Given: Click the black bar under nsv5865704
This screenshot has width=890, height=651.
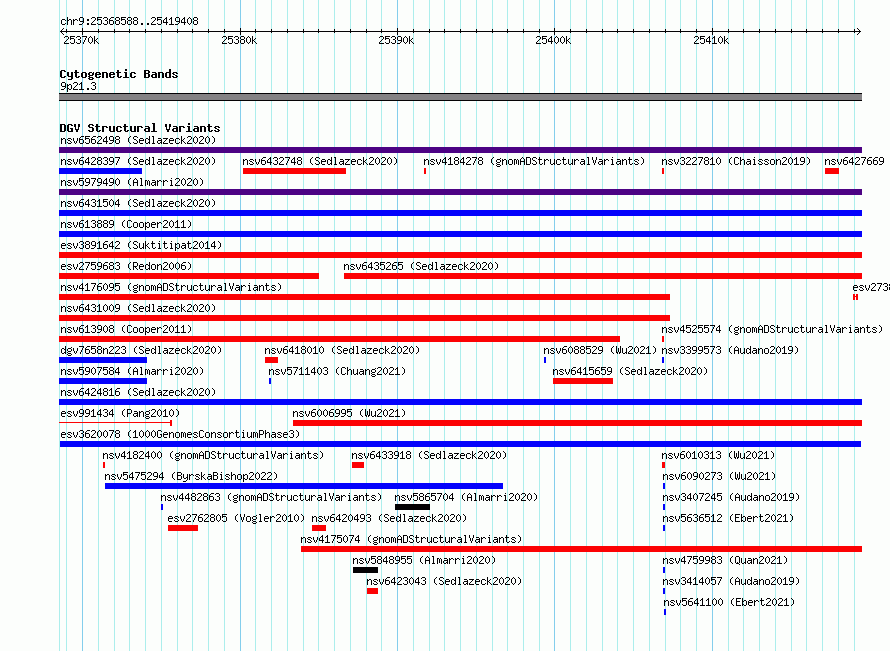Looking at the screenshot, I should (412, 507).
